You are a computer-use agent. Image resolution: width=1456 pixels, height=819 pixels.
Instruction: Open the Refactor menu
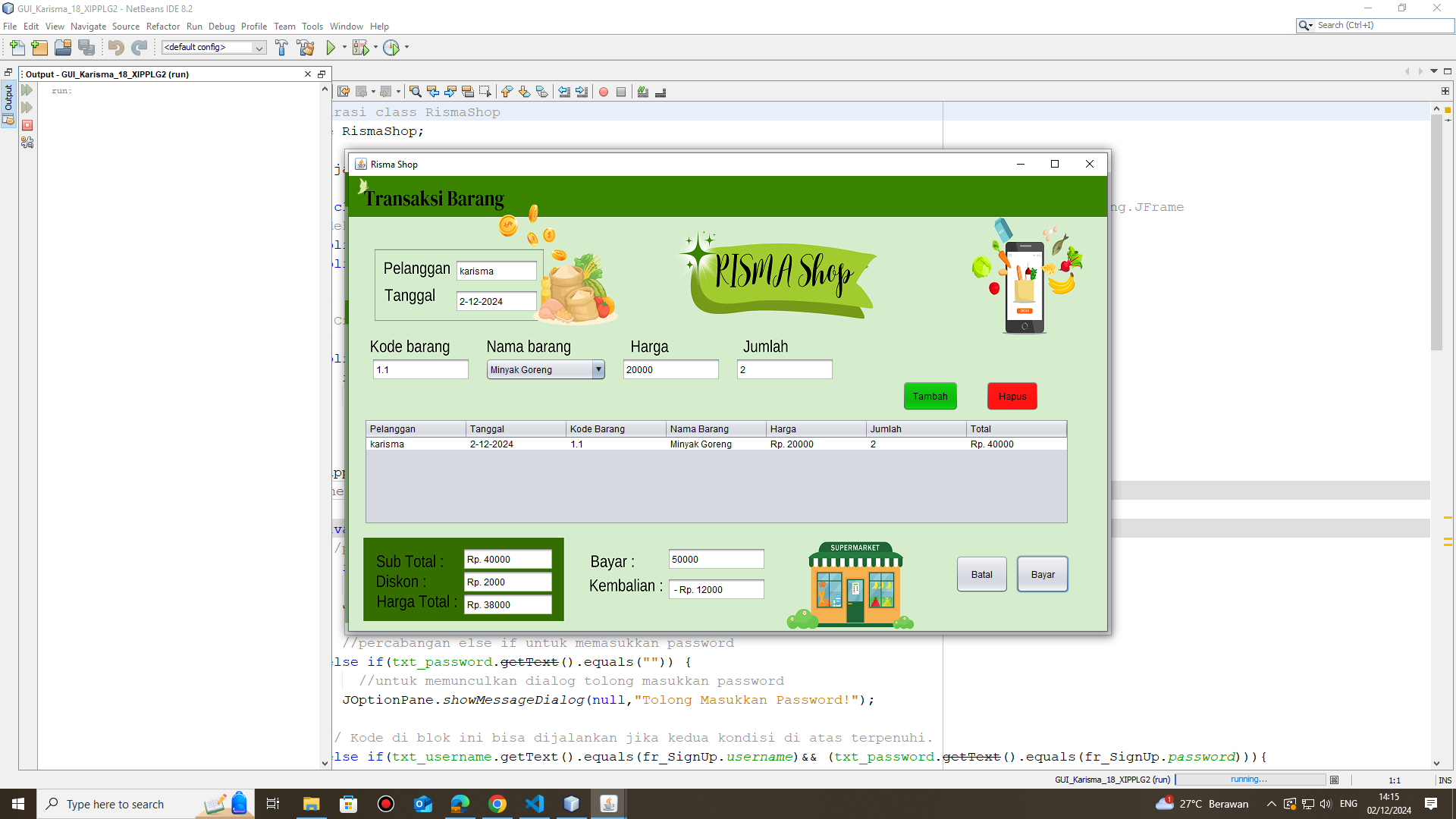[x=162, y=27]
